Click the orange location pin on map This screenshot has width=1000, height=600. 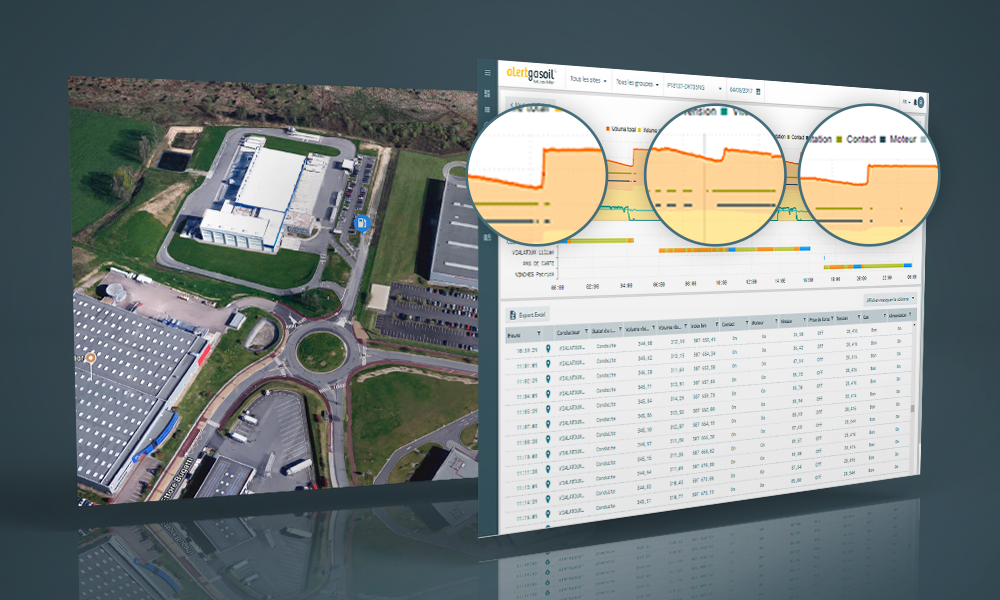[91, 357]
